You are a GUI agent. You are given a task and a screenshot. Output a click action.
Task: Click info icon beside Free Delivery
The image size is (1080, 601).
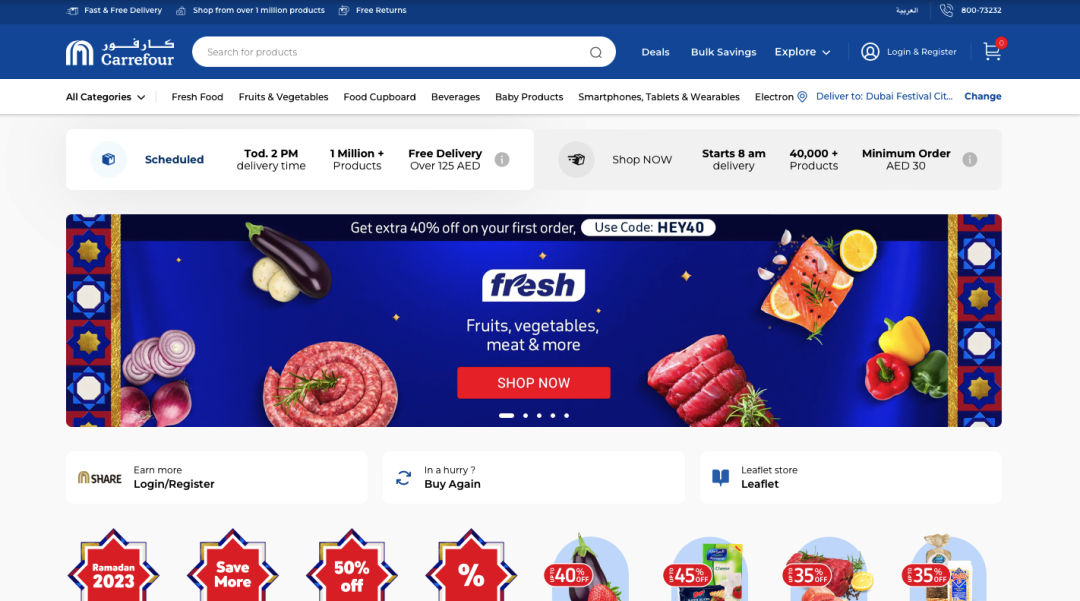pos(502,160)
